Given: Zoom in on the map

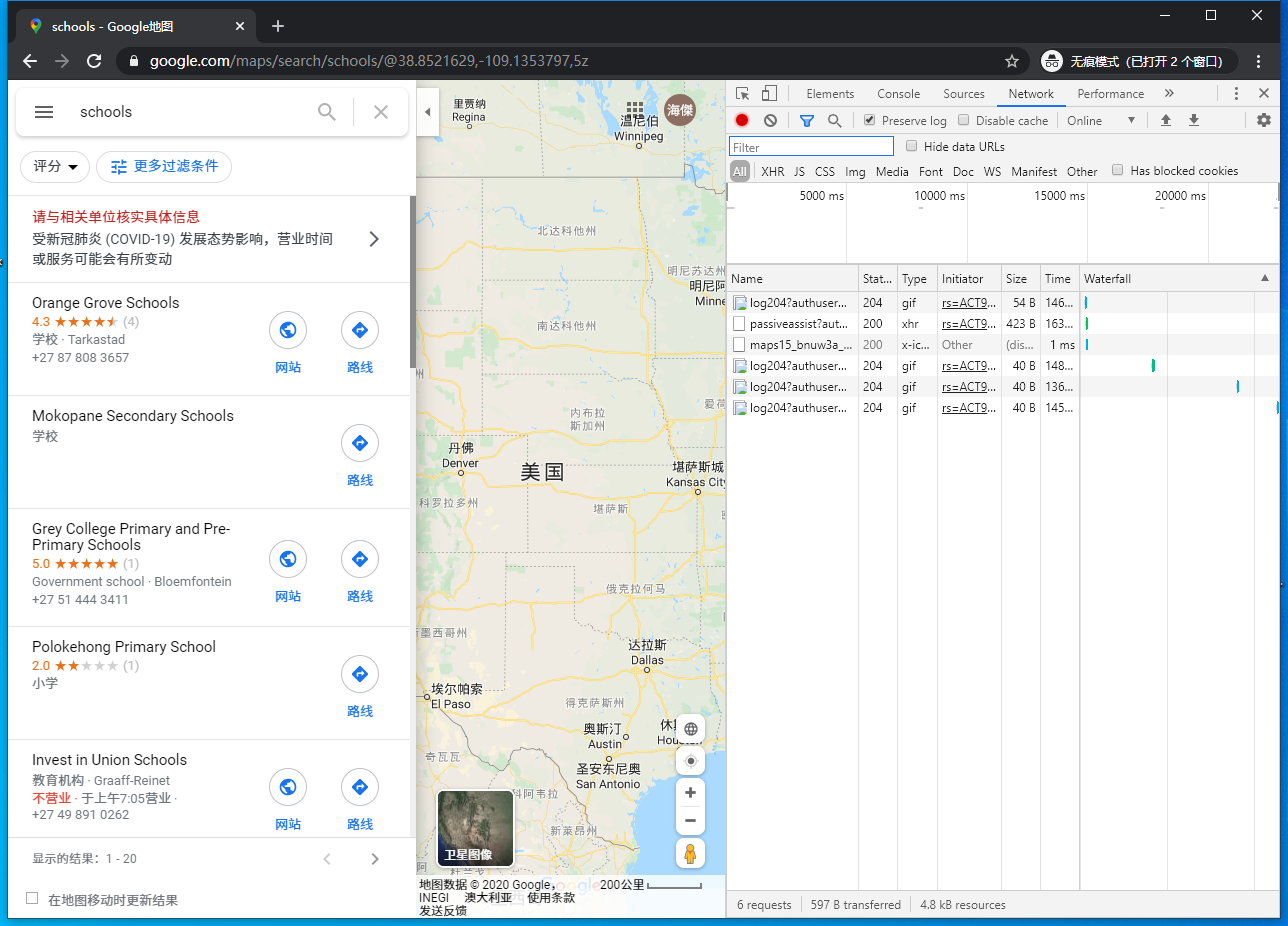Looking at the screenshot, I should [690, 793].
